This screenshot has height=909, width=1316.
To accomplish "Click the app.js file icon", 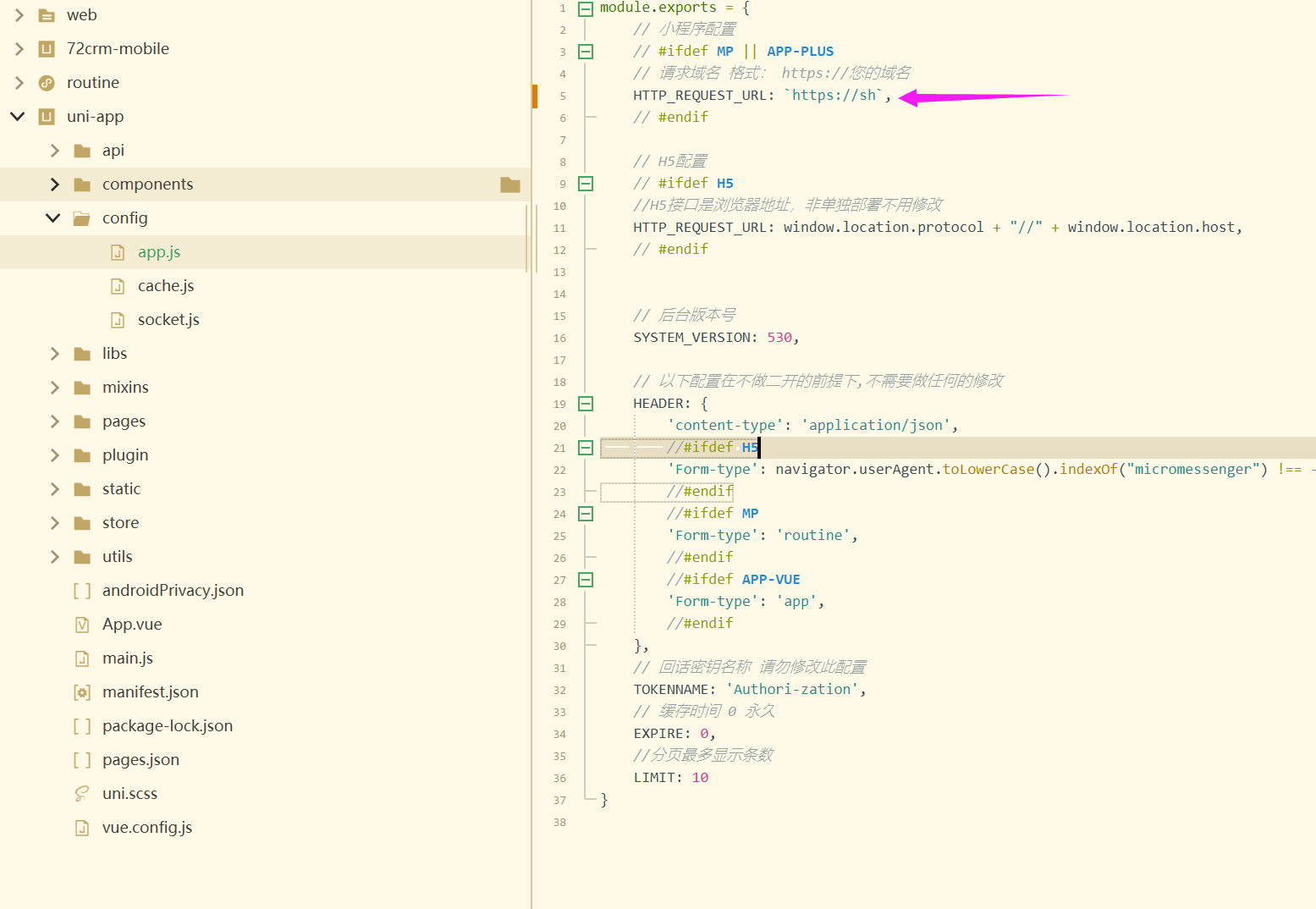I will (x=118, y=252).
